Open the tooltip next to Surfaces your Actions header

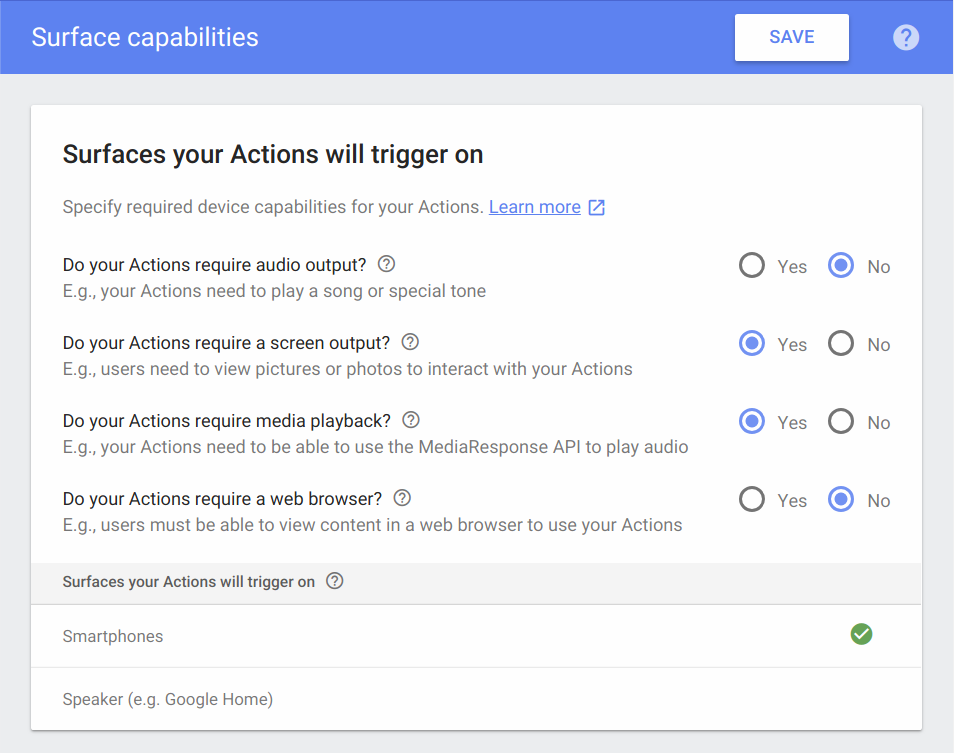click(x=335, y=580)
